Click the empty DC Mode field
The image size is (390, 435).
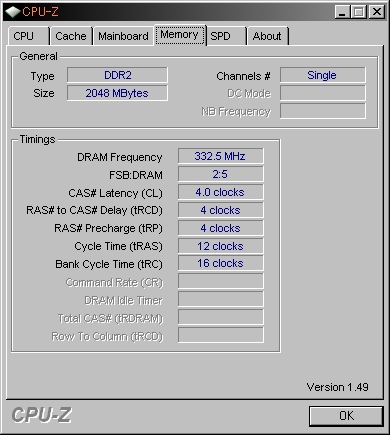click(x=323, y=93)
